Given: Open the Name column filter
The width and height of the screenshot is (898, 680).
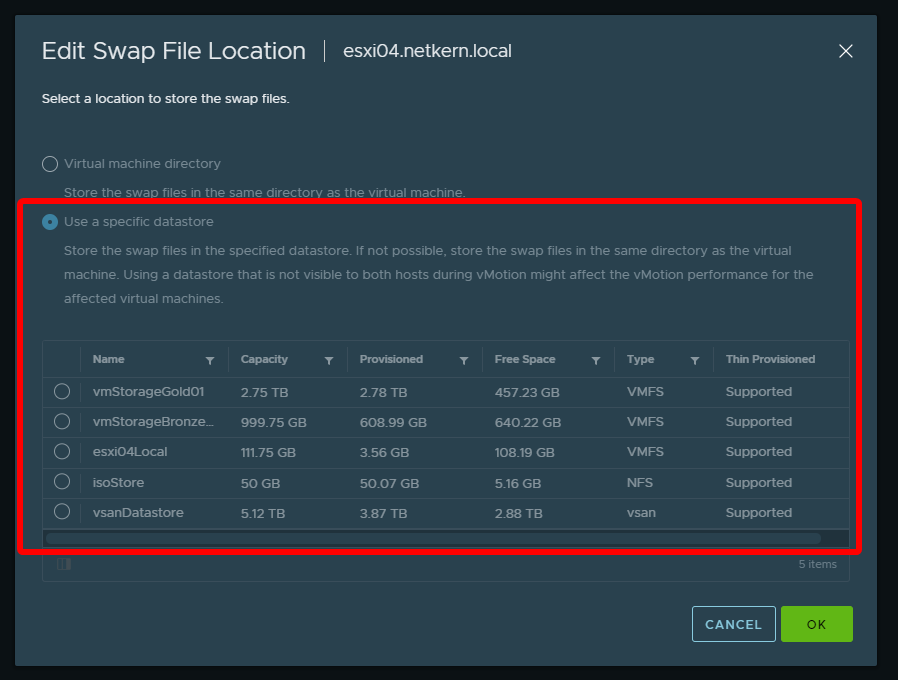Looking at the screenshot, I should pos(210,360).
